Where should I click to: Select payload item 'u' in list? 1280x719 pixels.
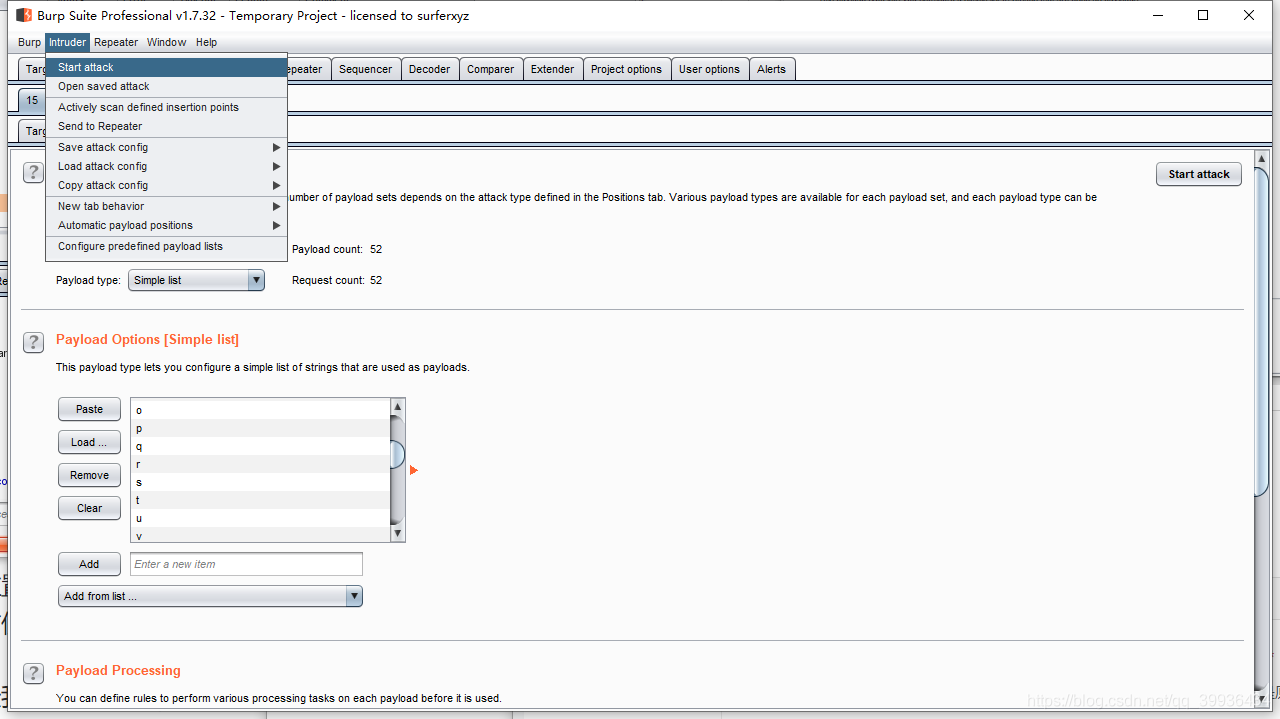[x=260, y=518]
